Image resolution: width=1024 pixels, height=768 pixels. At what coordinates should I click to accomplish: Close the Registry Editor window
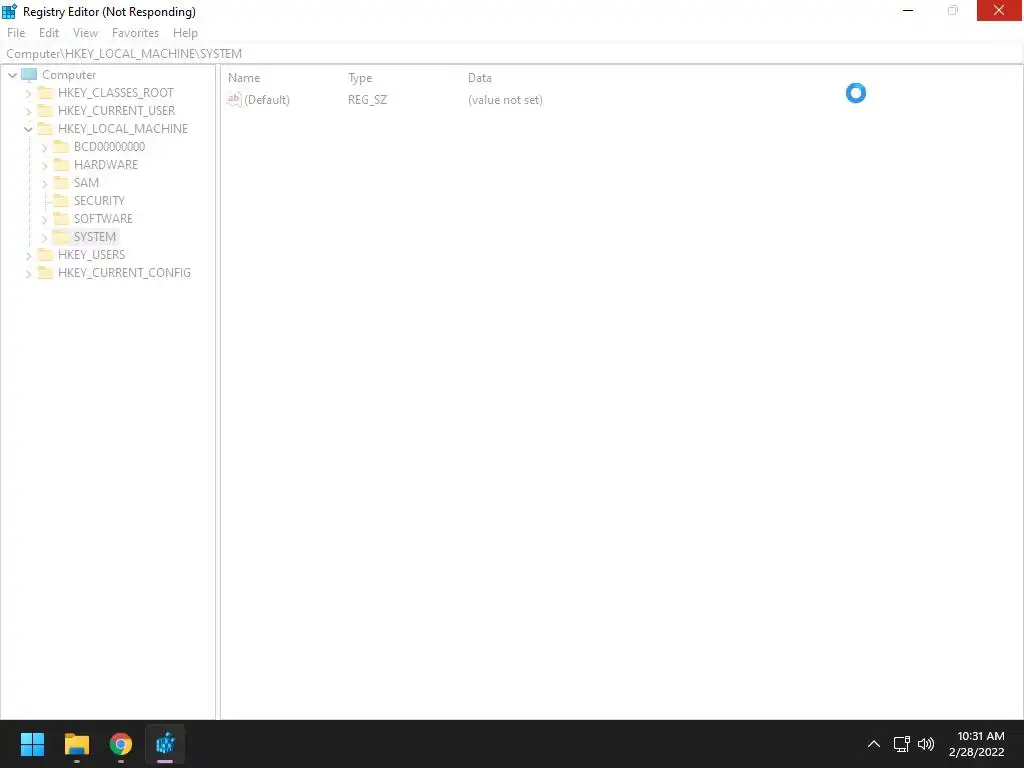999,10
